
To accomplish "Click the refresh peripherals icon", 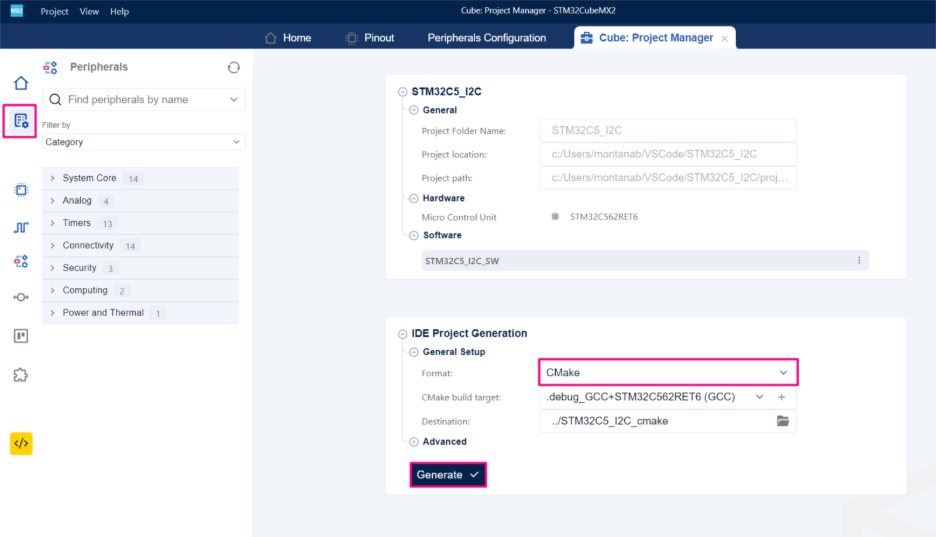I will coord(233,67).
